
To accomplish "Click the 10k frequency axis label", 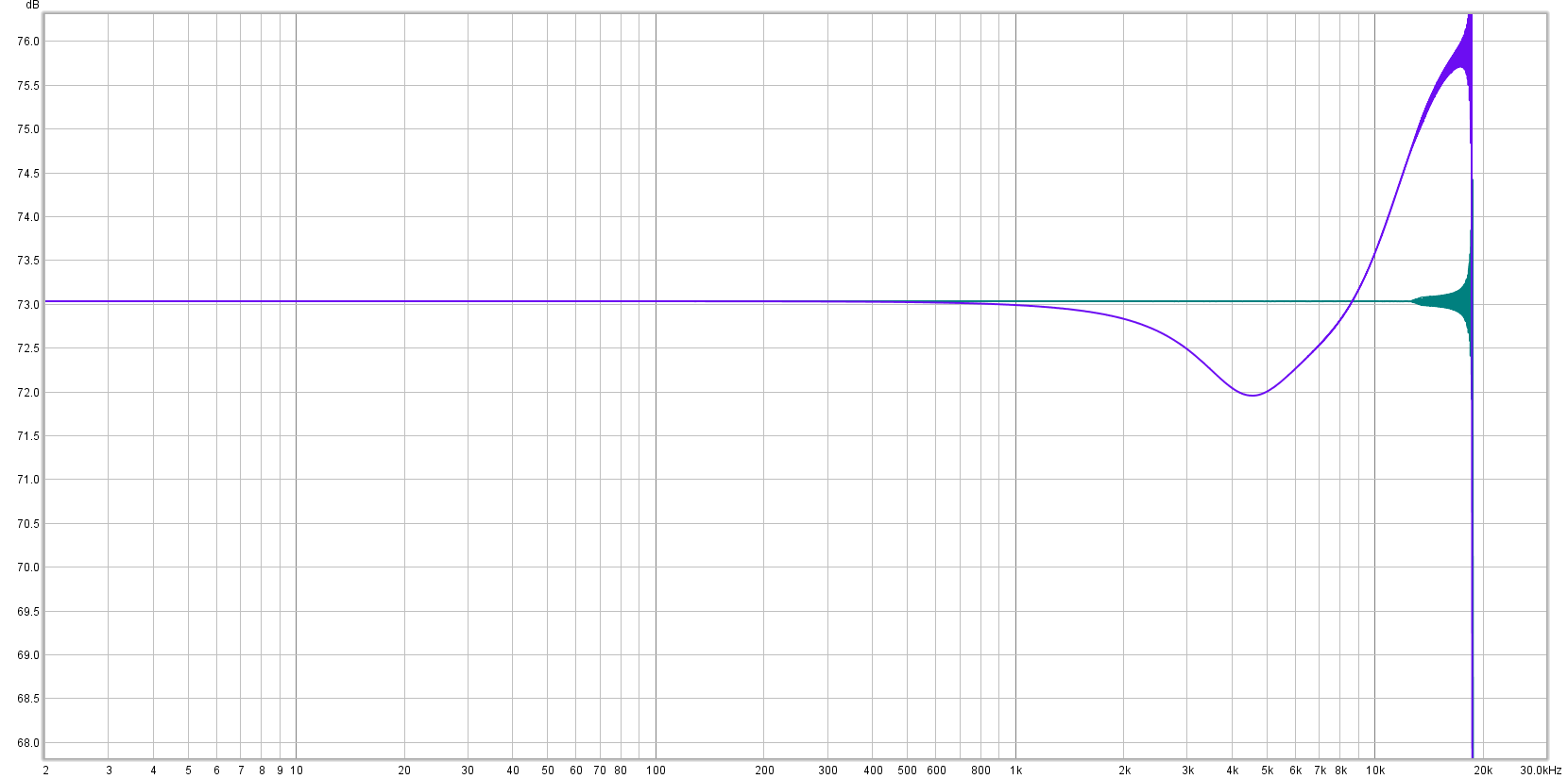I will 1375,771.
